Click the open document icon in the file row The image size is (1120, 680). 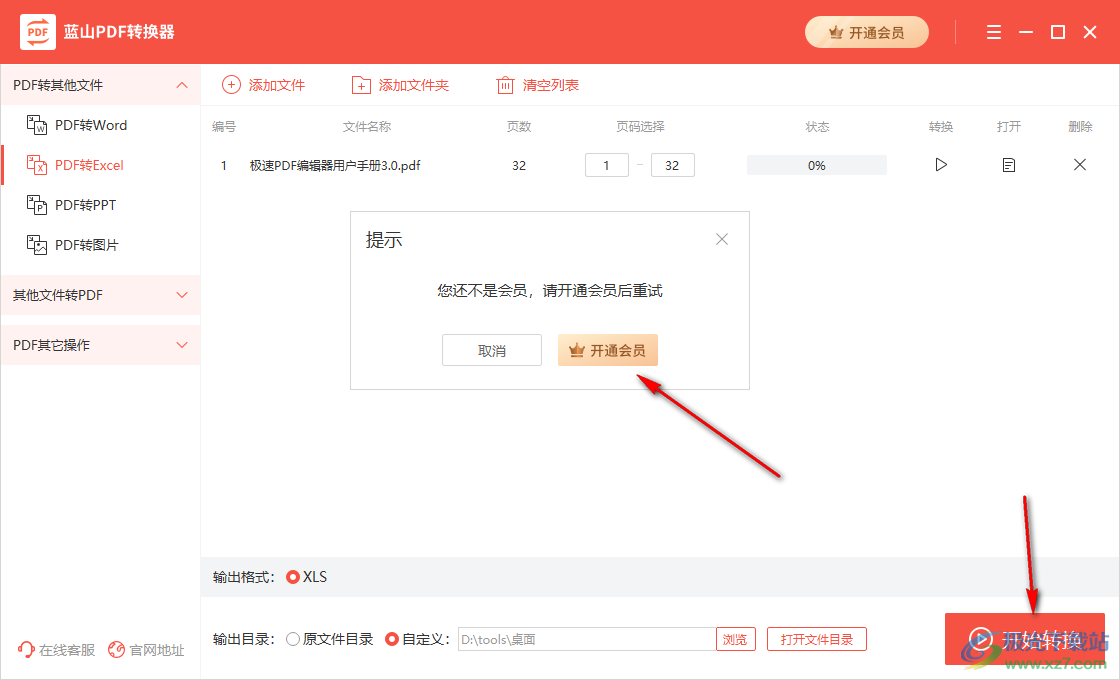(x=1009, y=165)
